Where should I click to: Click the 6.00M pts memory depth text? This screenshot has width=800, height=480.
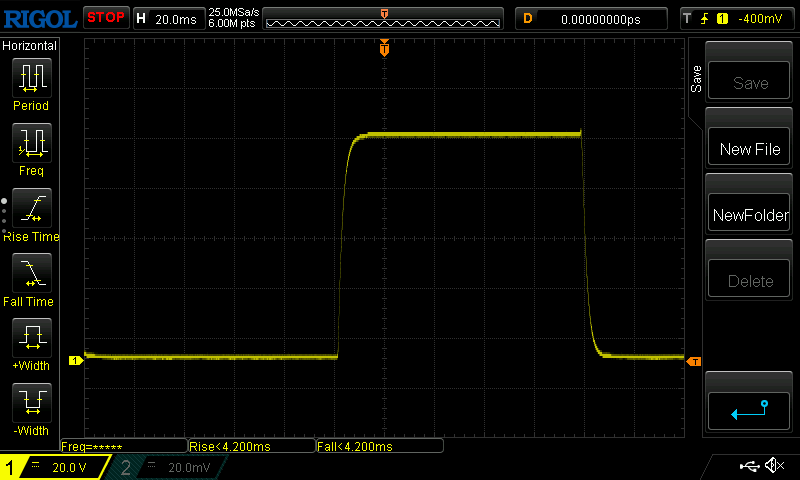pyautogui.click(x=232, y=23)
